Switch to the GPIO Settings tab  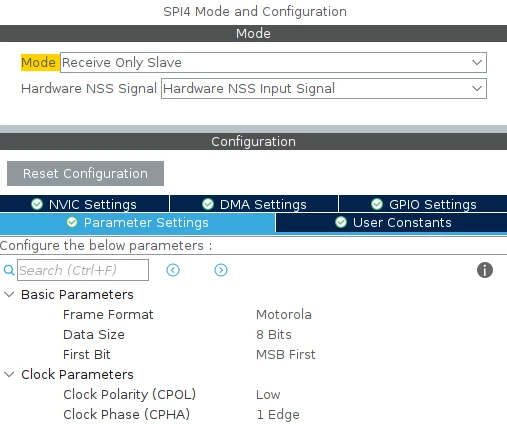(x=423, y=204)
